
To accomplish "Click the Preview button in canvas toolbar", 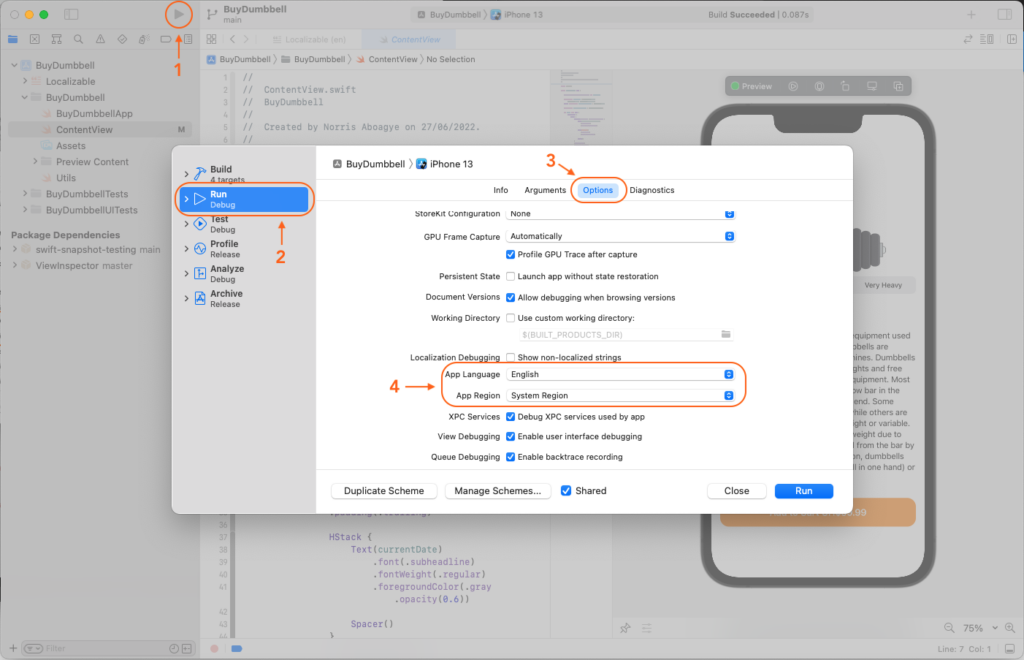I will [x=752, y=86].
